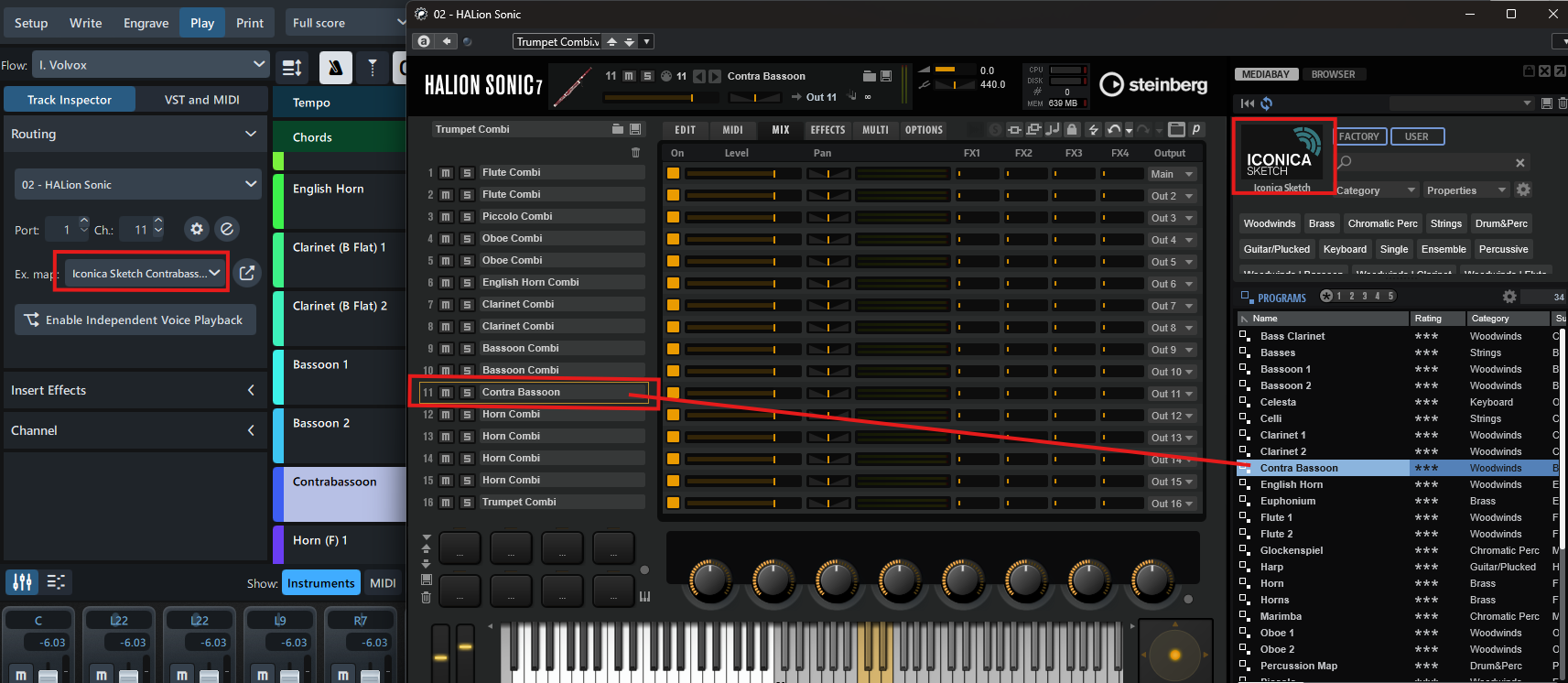
Task: Open endpoint setup gear next to Ch. field
Action: [196, 229]
